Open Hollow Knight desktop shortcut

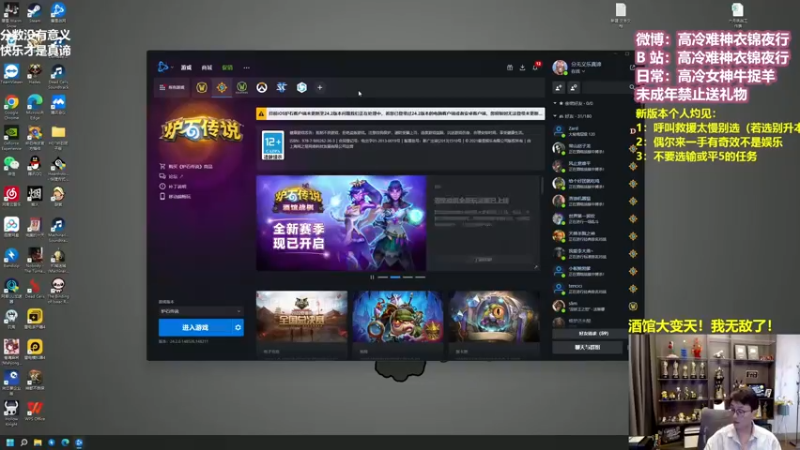click(x=11, y=412)
